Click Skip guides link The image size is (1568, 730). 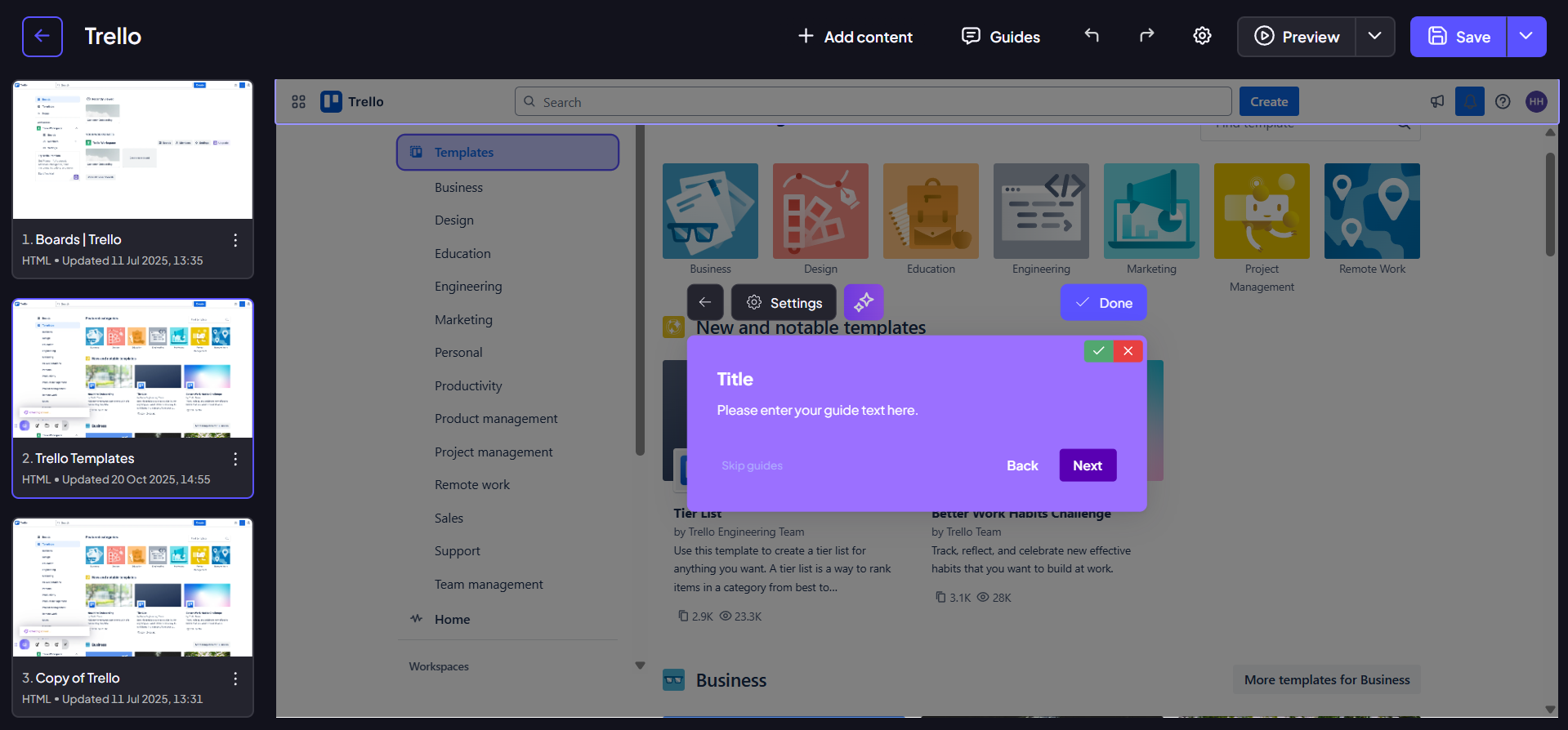point(752,466)
